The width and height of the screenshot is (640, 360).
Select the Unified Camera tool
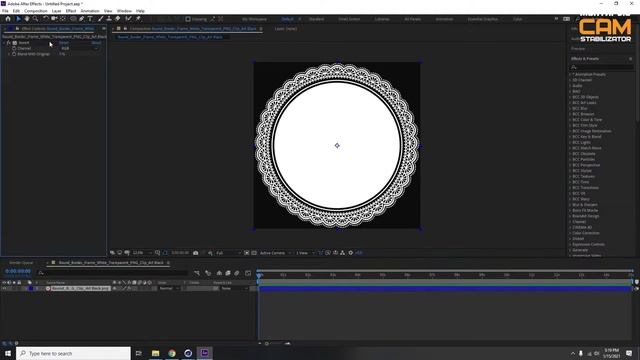tap(54, 19)
